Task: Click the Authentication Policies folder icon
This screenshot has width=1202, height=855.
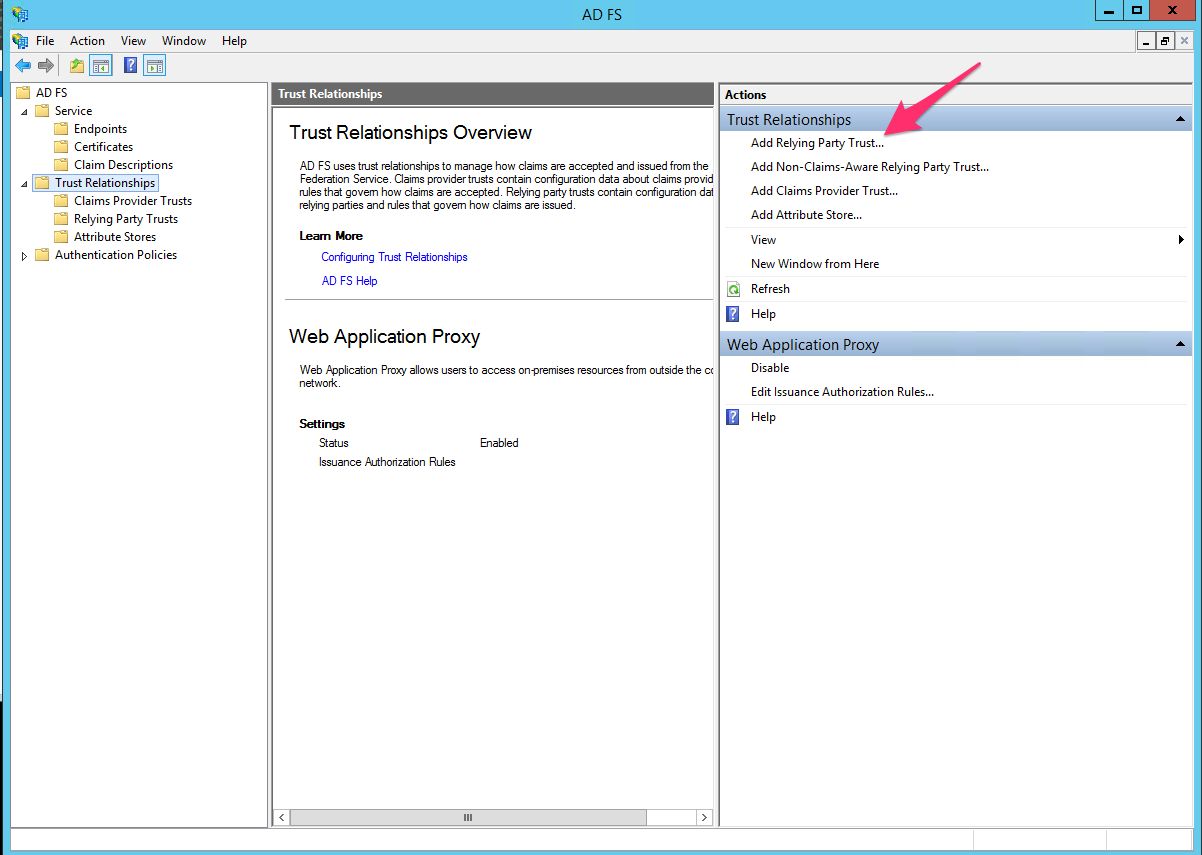Action: pos(42,255)
